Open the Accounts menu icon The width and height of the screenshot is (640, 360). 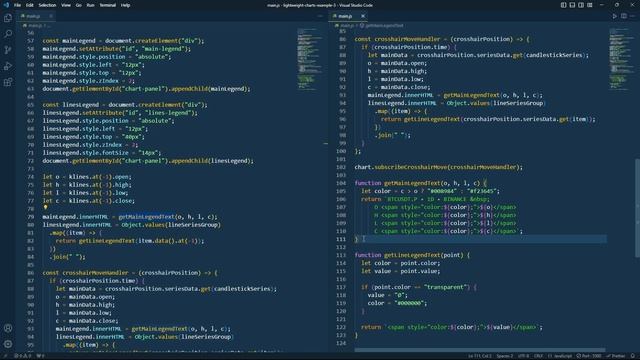click(x=8, y=328)
